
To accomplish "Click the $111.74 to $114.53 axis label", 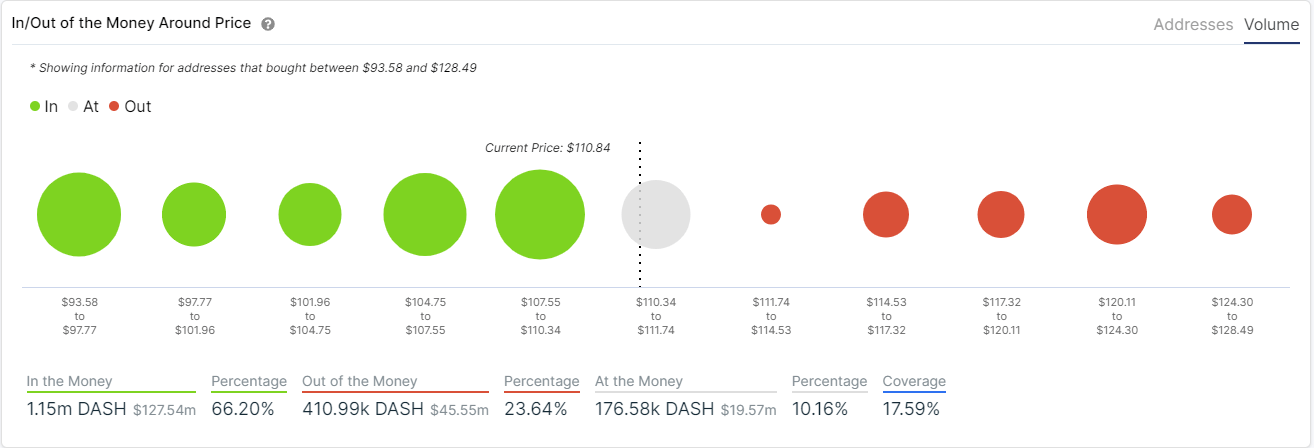I will pos(771,315).
